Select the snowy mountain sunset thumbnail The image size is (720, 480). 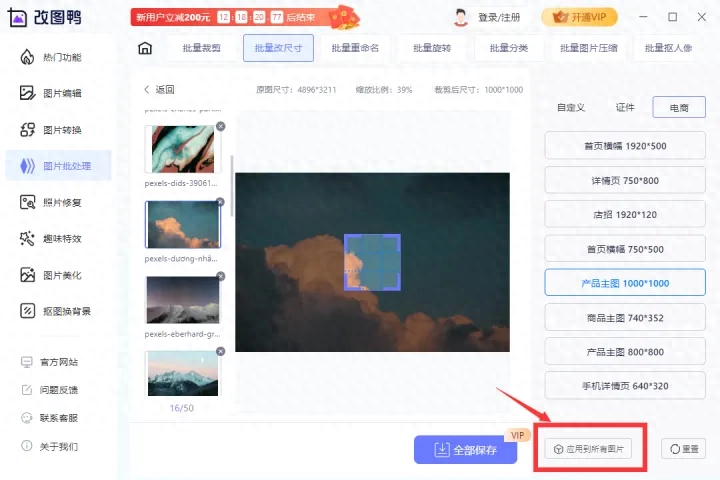(182, 373)
